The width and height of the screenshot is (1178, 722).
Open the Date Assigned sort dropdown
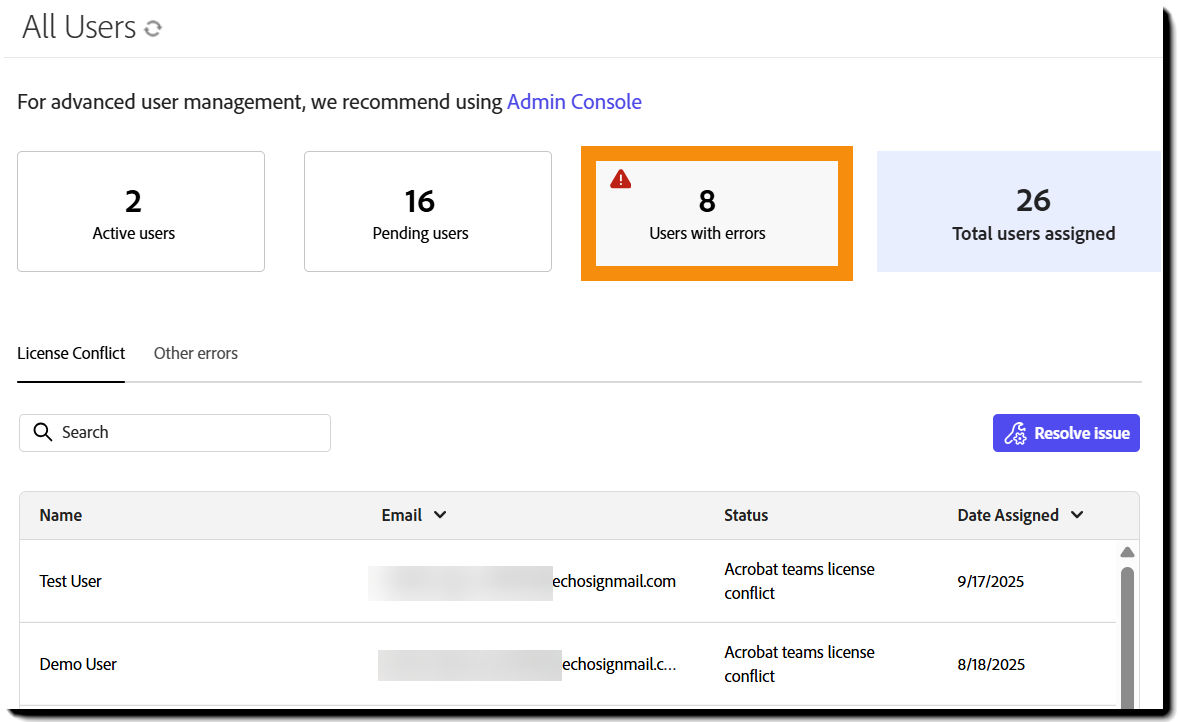point(1077,515)
